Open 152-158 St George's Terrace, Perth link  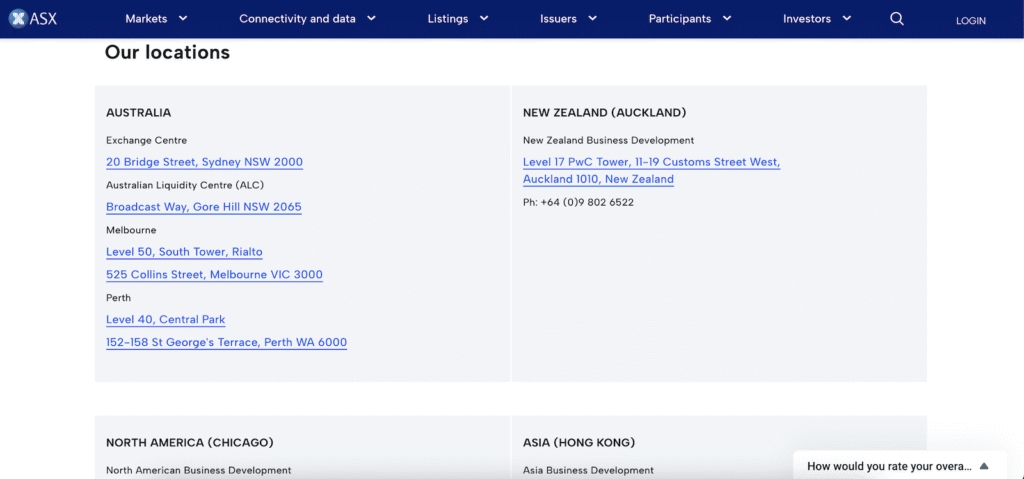227,342
